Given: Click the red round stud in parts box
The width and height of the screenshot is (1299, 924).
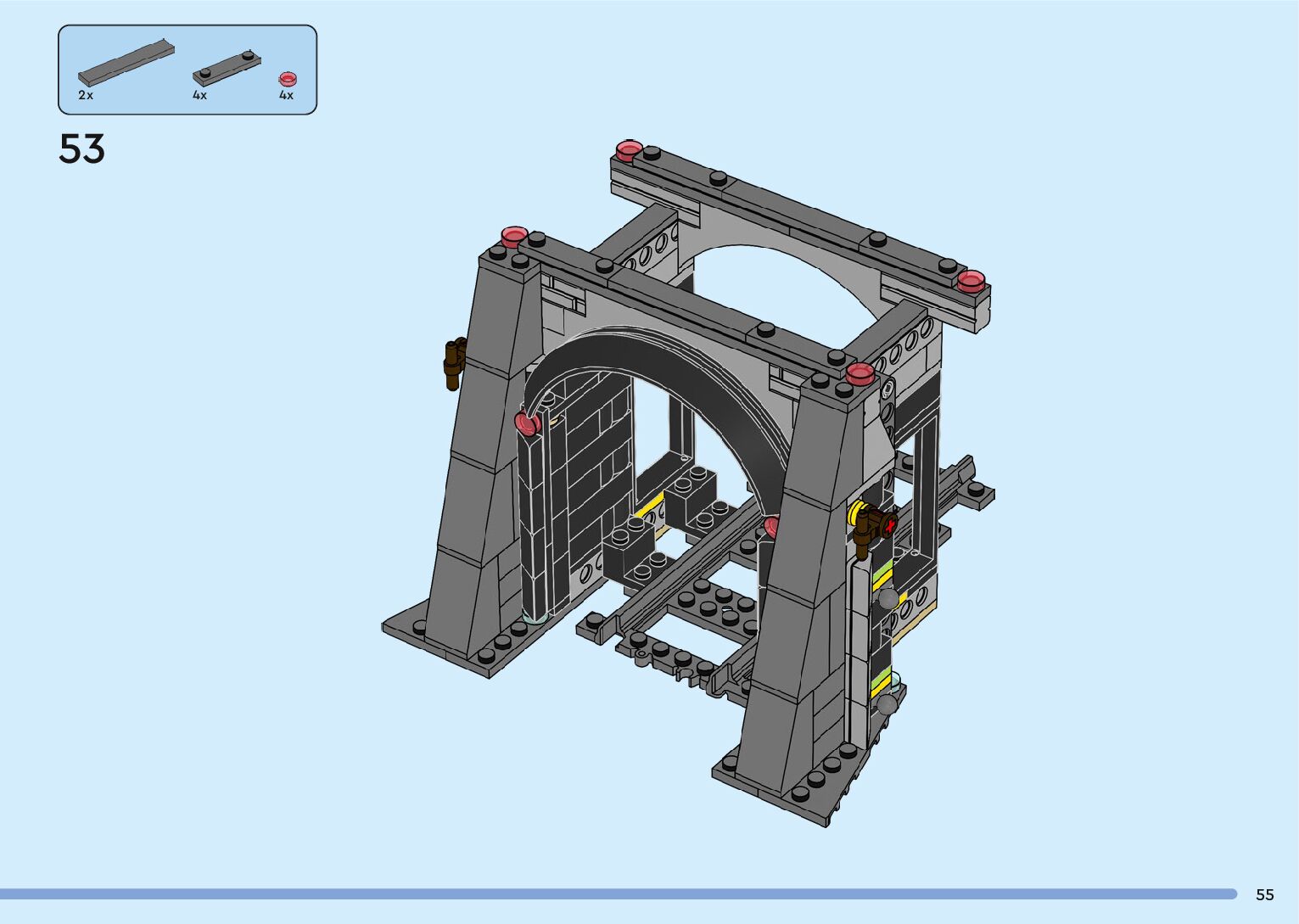Looking at the screenshot, I should (x=288, y=79).
